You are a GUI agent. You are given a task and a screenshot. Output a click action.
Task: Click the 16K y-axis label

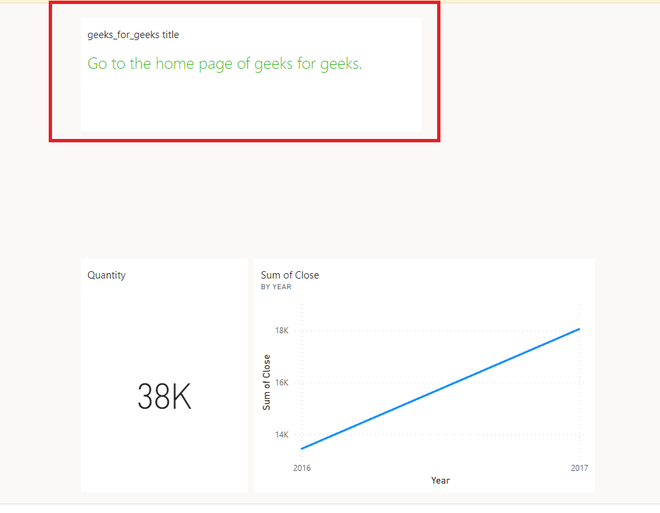click(x=282, y=382)
